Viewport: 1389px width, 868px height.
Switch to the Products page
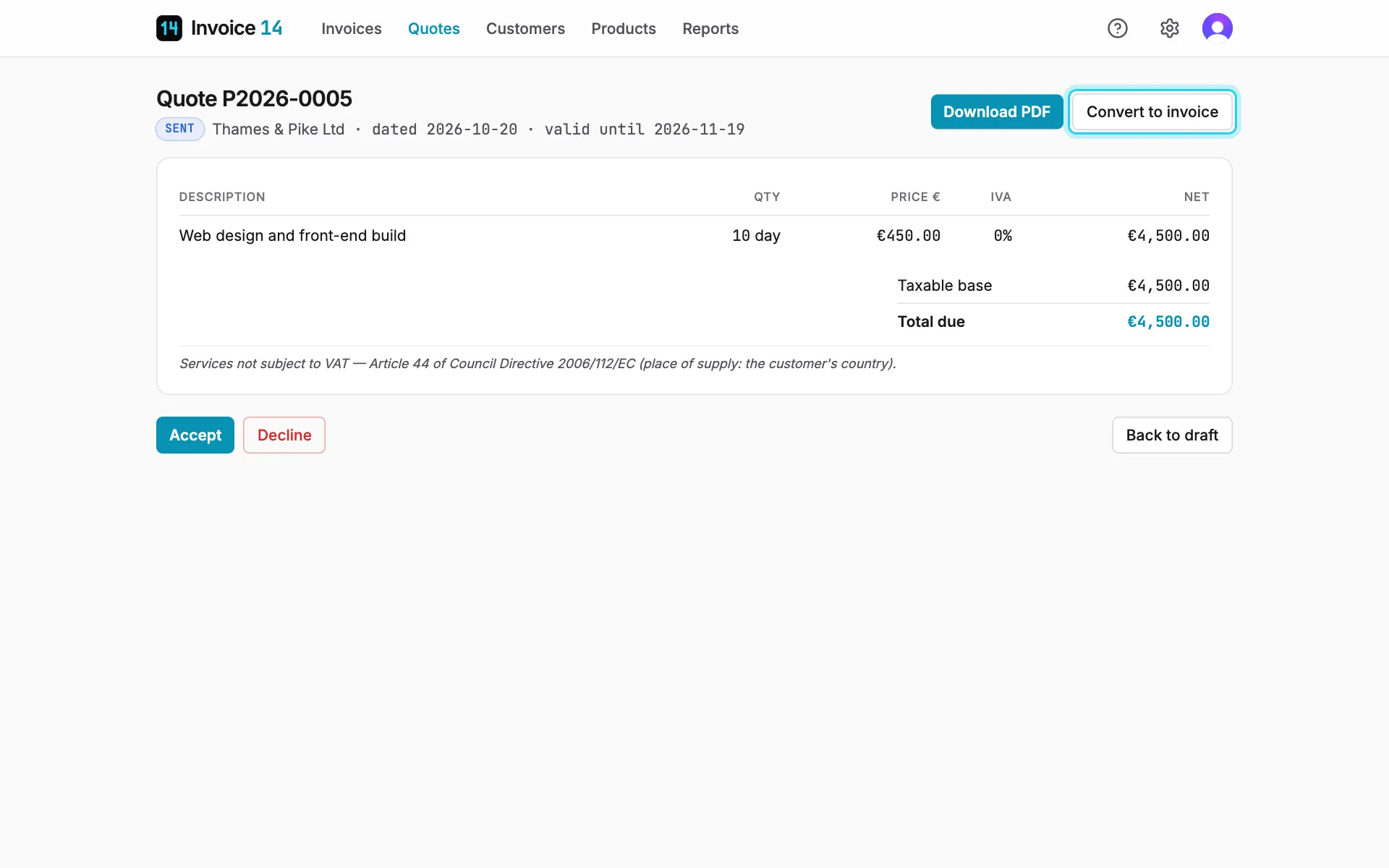pyautogui.click(x=624, y=28)
